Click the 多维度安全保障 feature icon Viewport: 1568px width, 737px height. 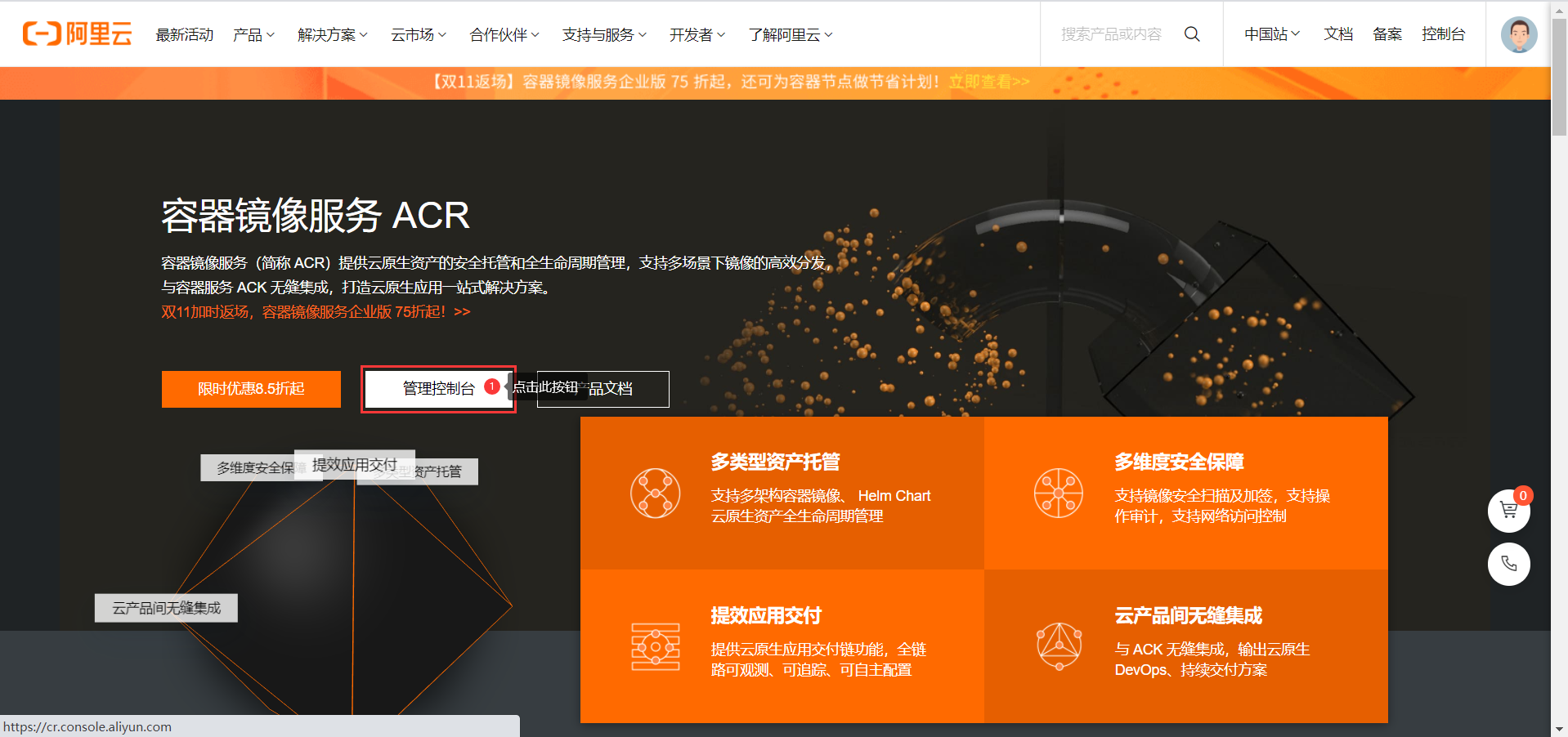(1059, 493)
